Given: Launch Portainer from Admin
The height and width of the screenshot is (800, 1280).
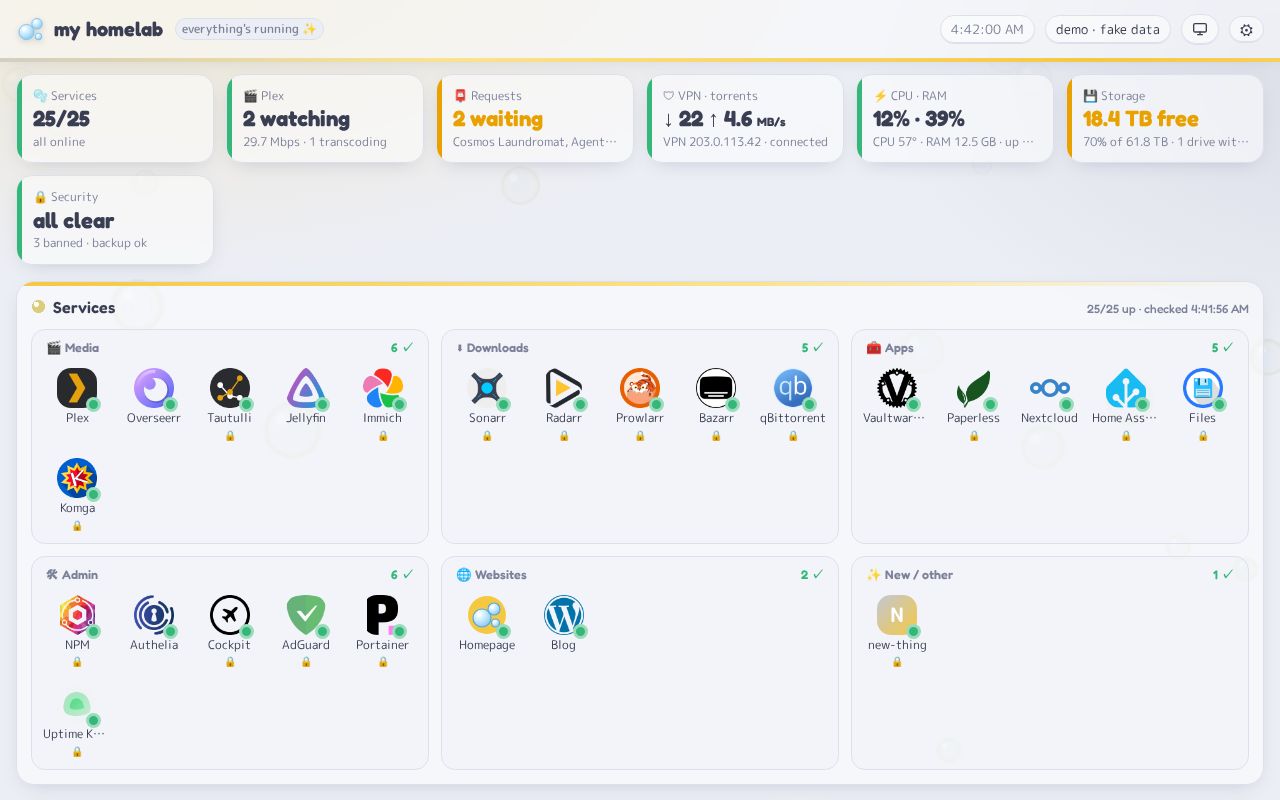Looking at the screenshot, I should pyautogui.click(x=383, y=615).
